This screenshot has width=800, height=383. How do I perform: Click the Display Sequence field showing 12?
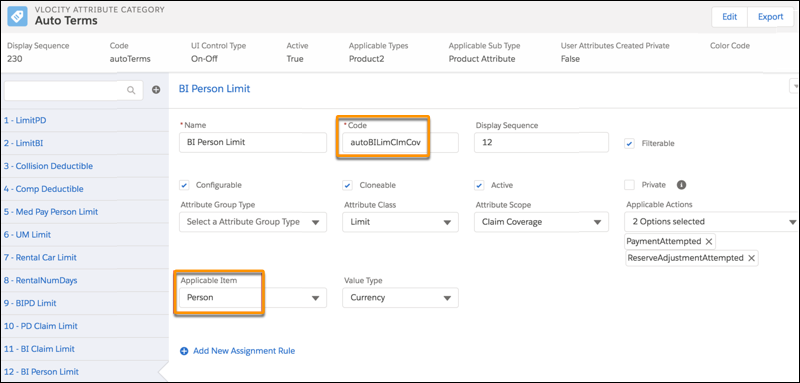coord(541,142)
